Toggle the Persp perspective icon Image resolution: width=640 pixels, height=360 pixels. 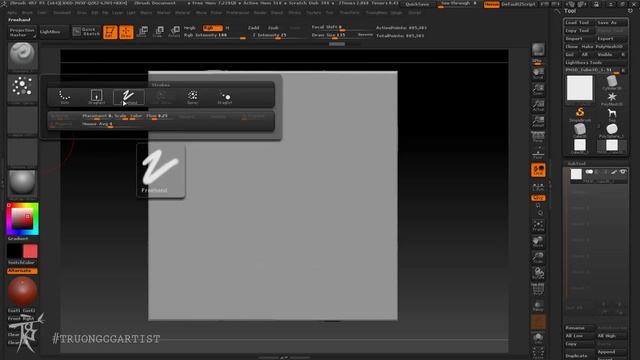538,138
